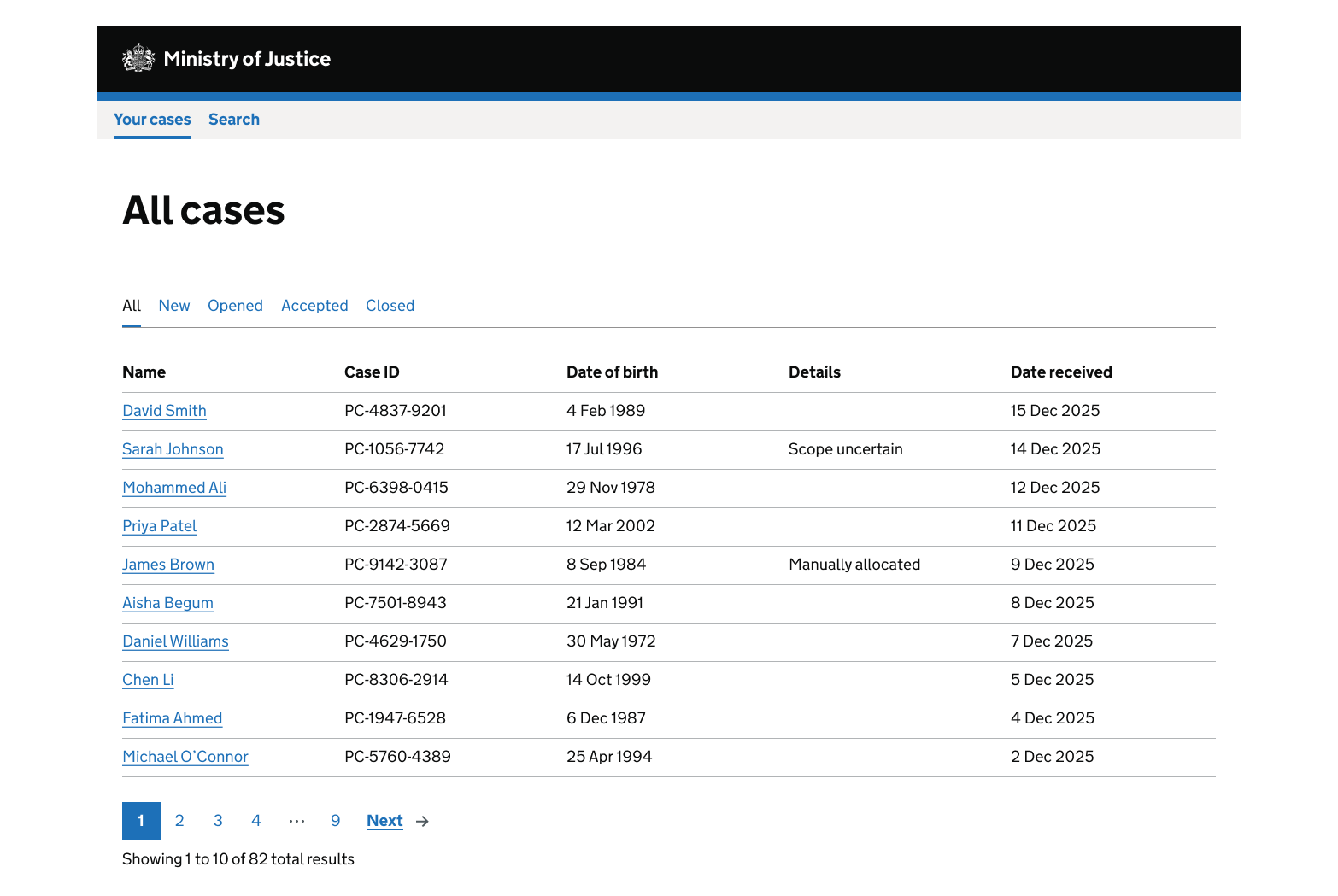Select James Brown from the case list
Viewport: 1338px width, 896px height.
tap(168, 565)
